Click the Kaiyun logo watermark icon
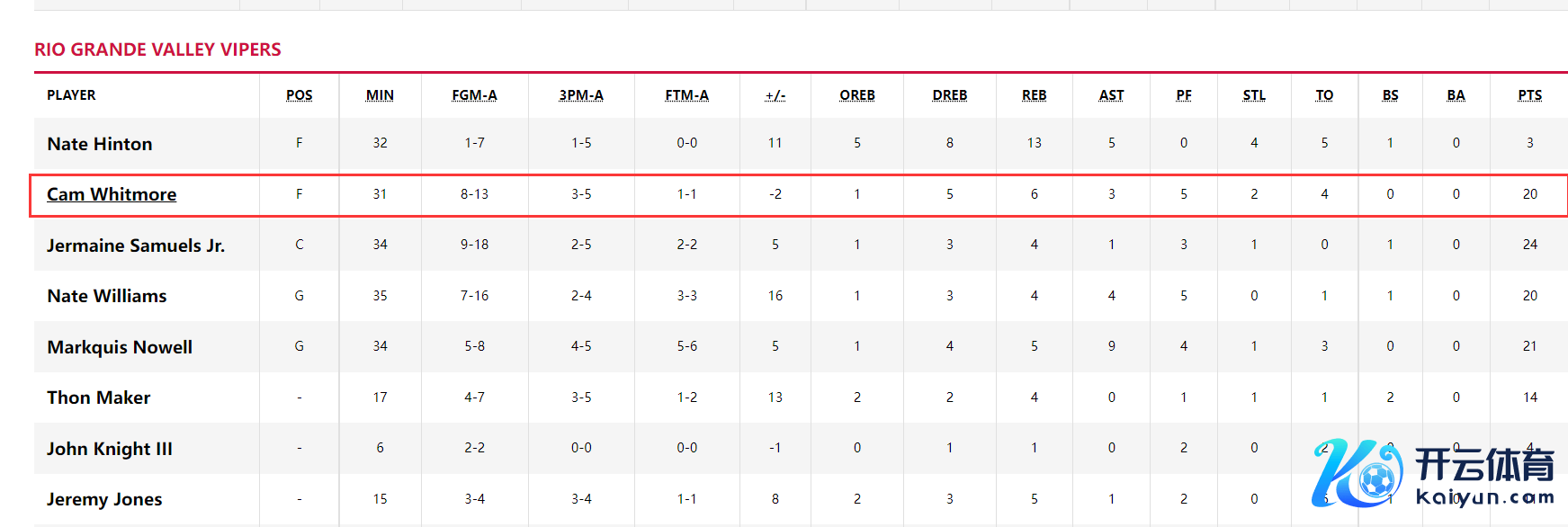Viewport: 1568px width, 527px height. pos(1357,473)
